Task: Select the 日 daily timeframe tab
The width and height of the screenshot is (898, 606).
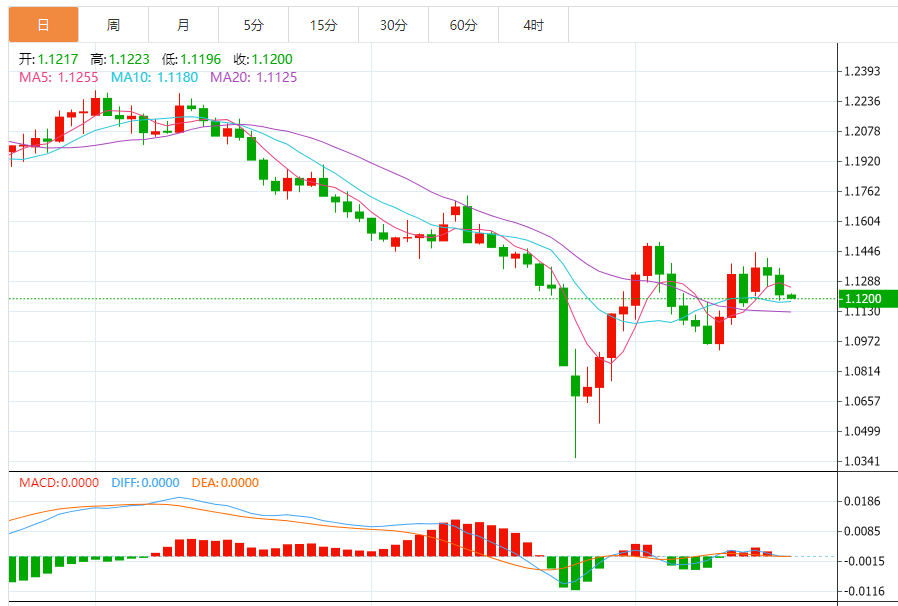Action: (x=44, y=25)
